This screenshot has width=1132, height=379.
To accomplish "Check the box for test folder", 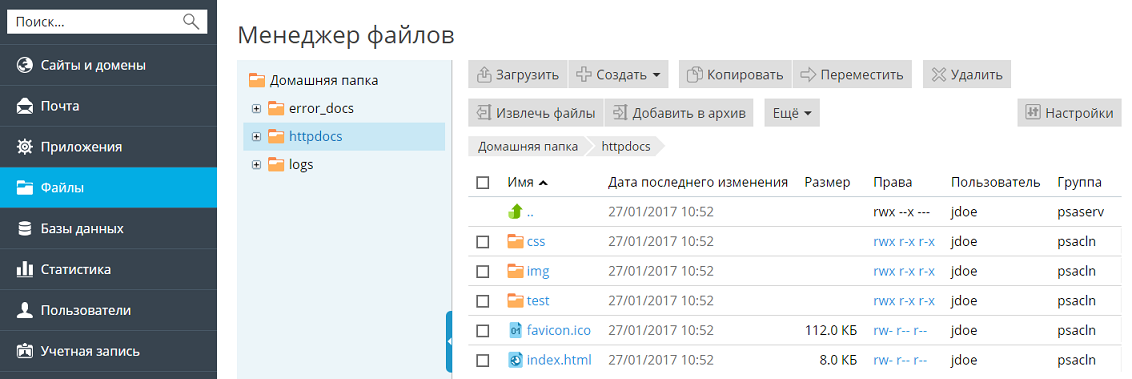I will click(x=483, y=301).
